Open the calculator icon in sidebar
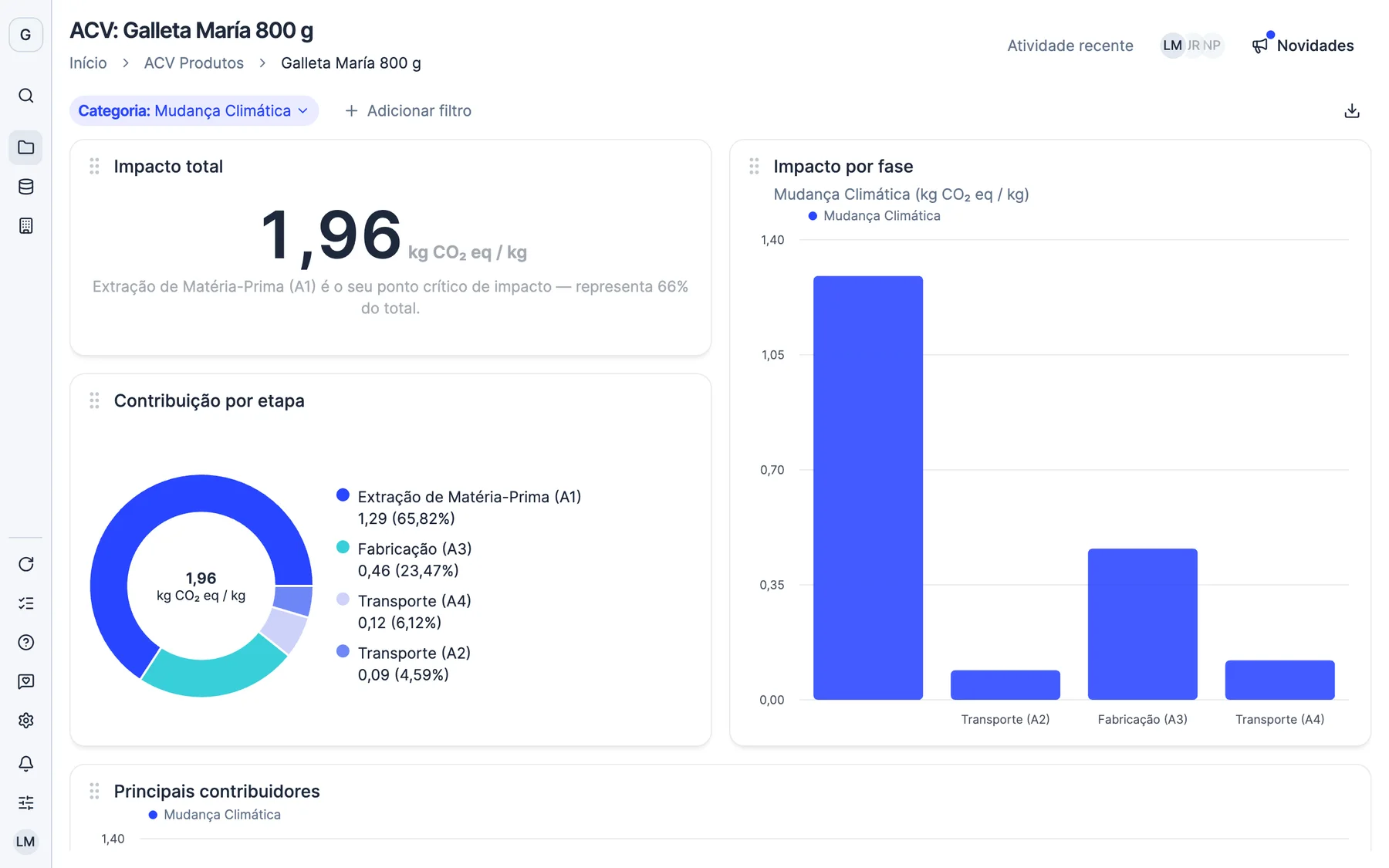1389x868 pixels. pos(25,226)
